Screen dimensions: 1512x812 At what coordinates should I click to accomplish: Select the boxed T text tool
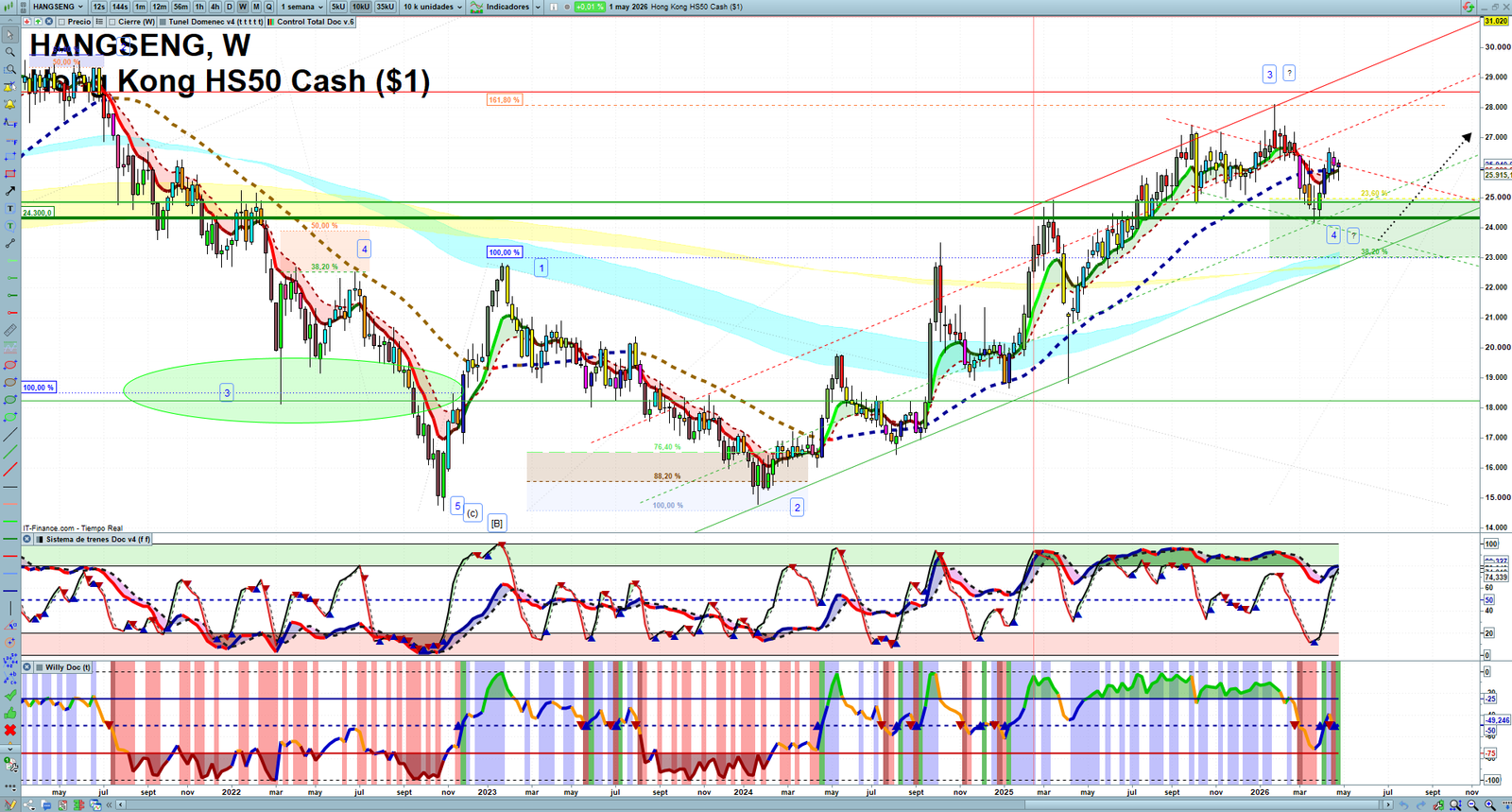tap(11, 209)
